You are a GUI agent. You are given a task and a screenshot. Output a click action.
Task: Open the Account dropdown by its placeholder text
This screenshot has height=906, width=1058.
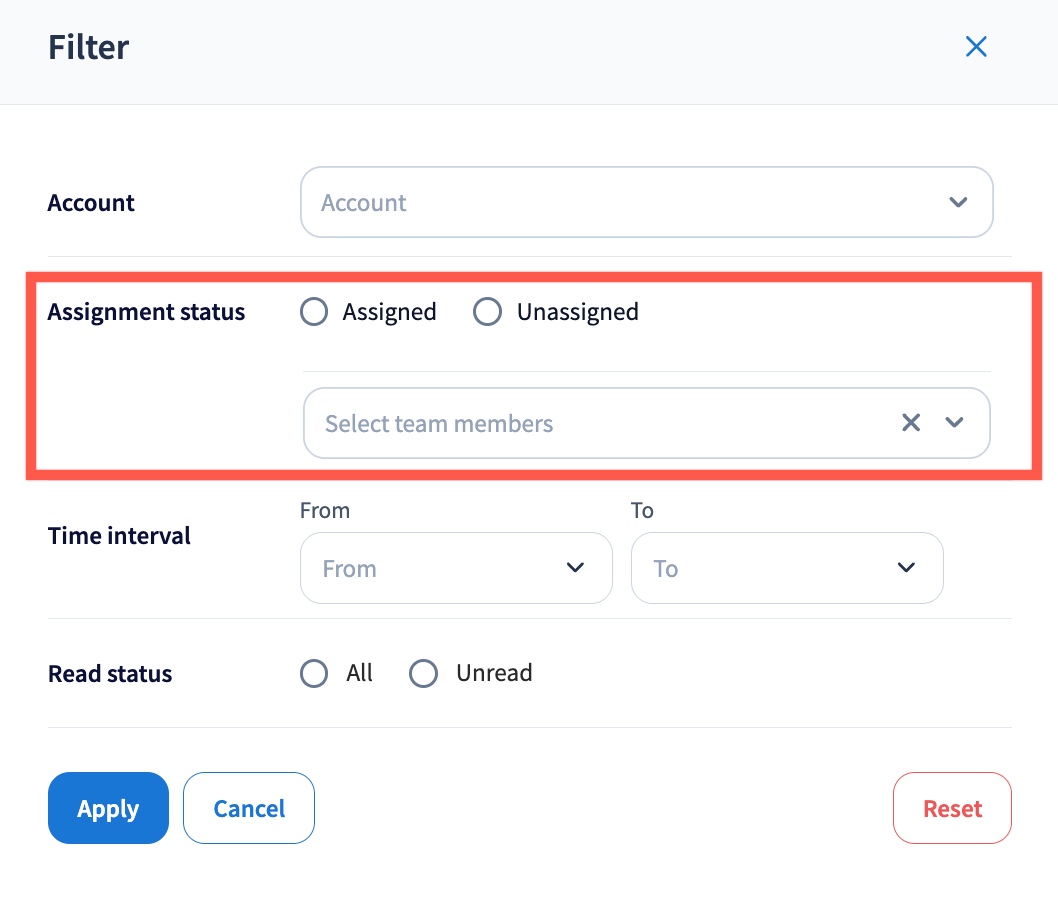click(364, 203)
